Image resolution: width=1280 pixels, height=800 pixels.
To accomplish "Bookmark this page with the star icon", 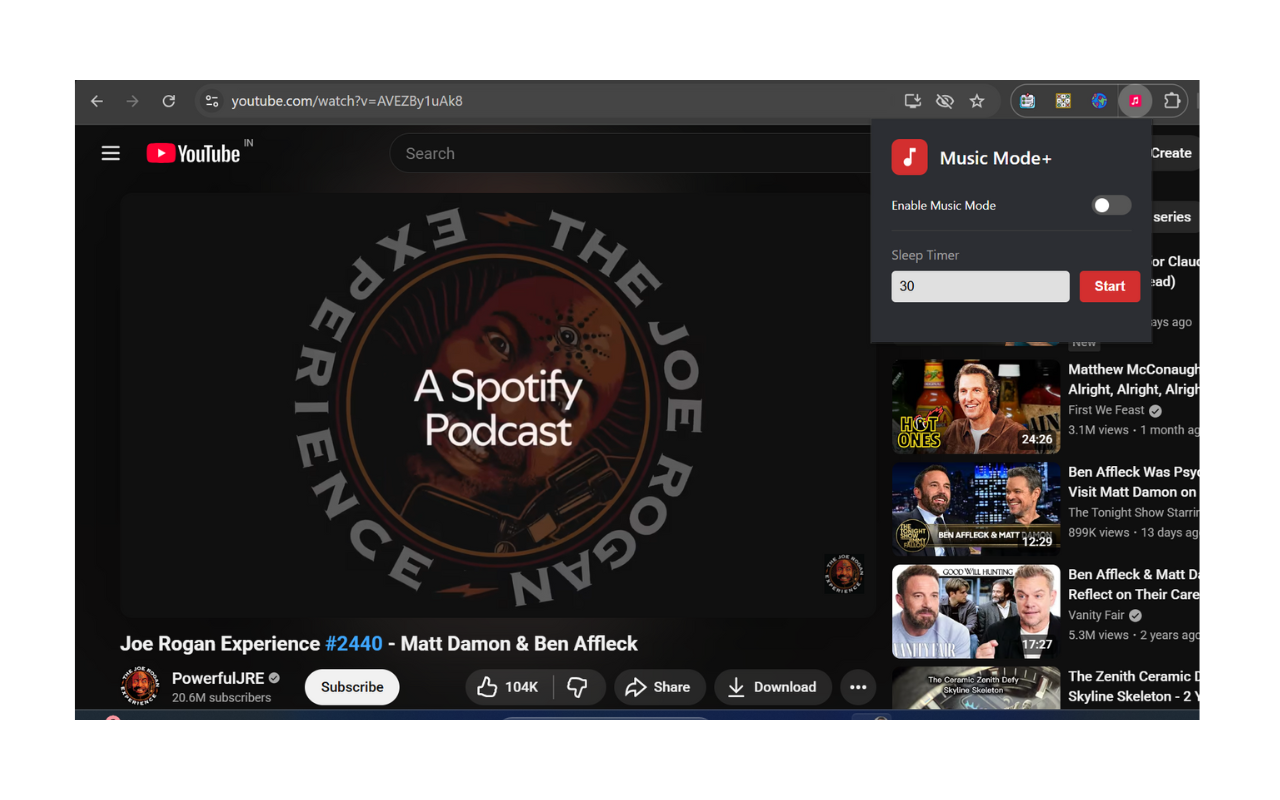I will tap(976, 101).
